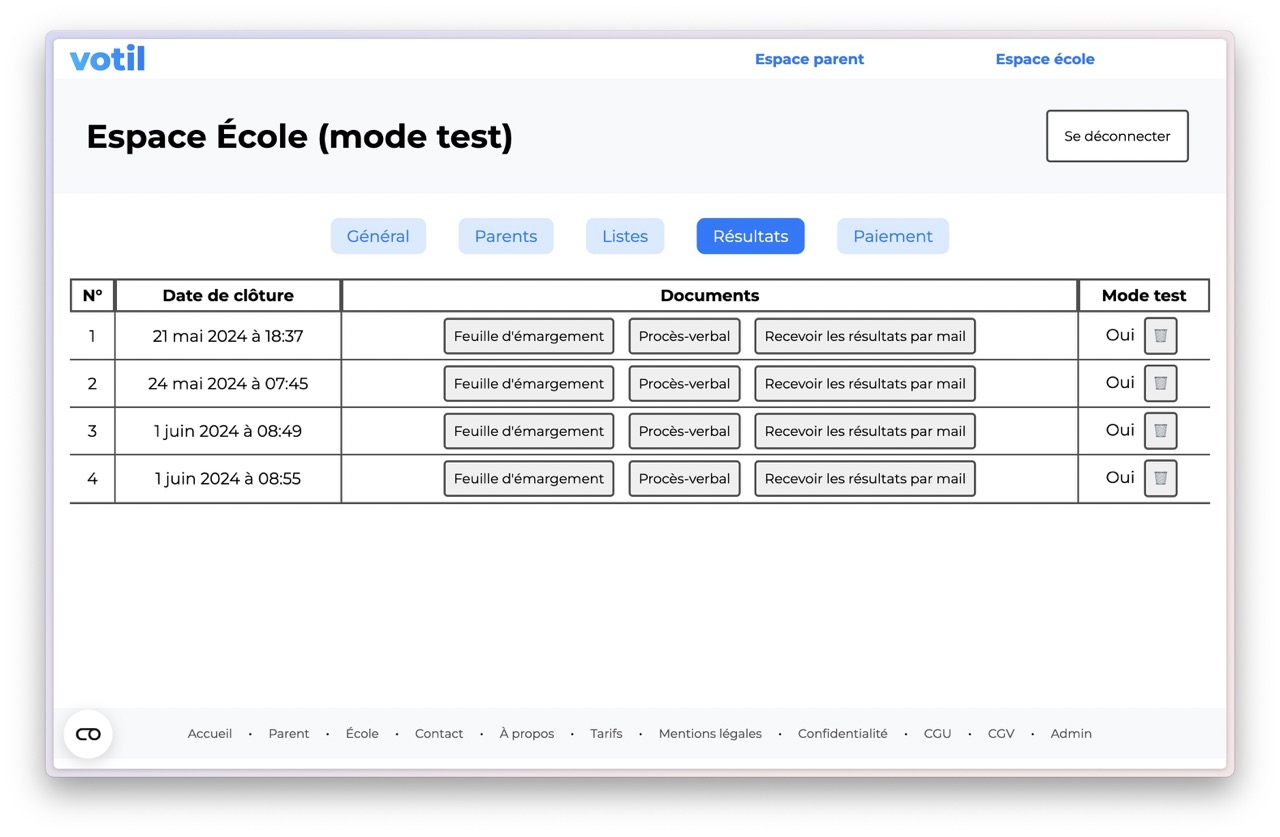Open the Mentions légales page
Viewport: 1280px width, 837px height.
point(710,733)
